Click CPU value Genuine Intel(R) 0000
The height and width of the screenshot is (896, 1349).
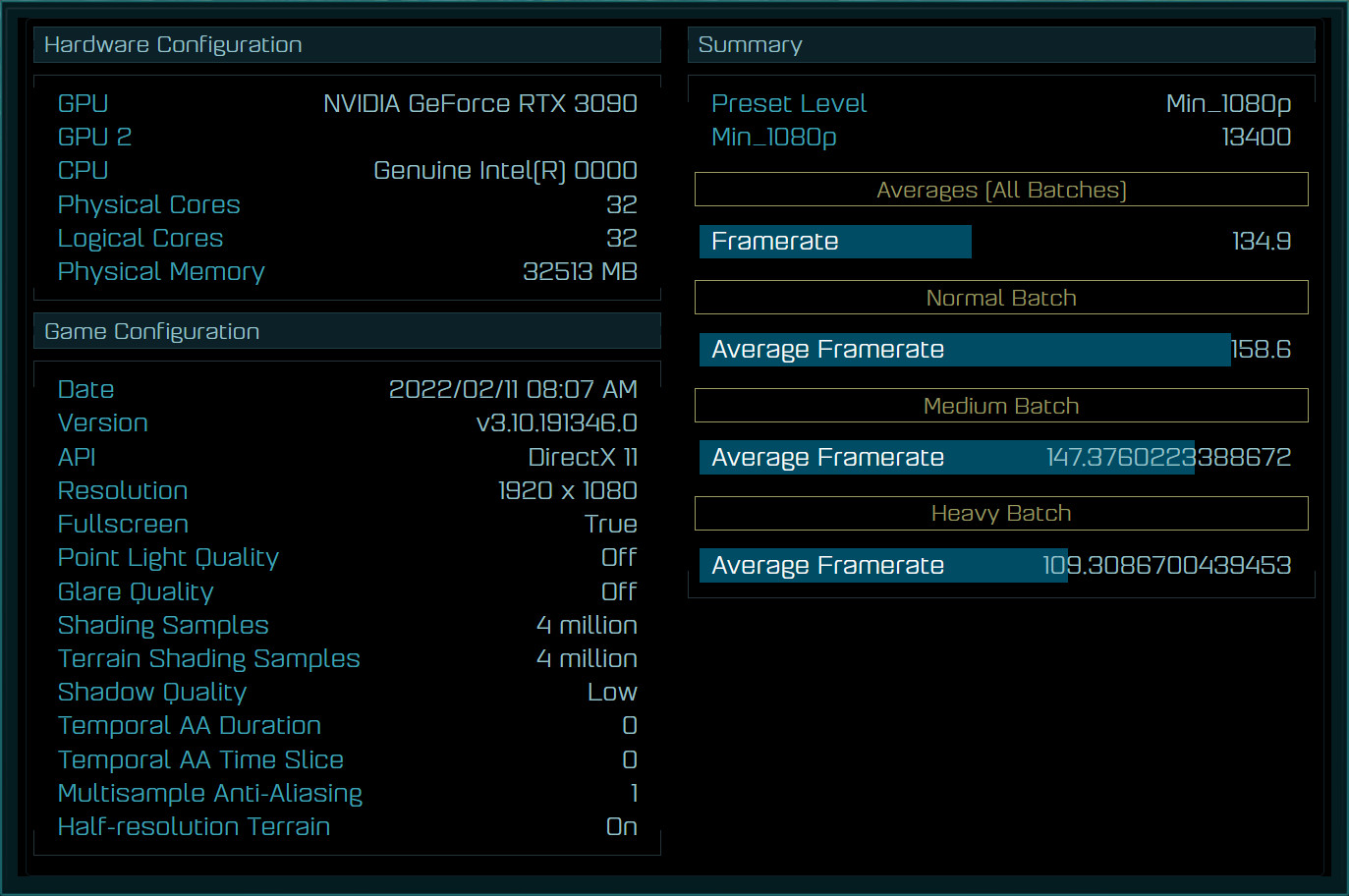[506, 170]
